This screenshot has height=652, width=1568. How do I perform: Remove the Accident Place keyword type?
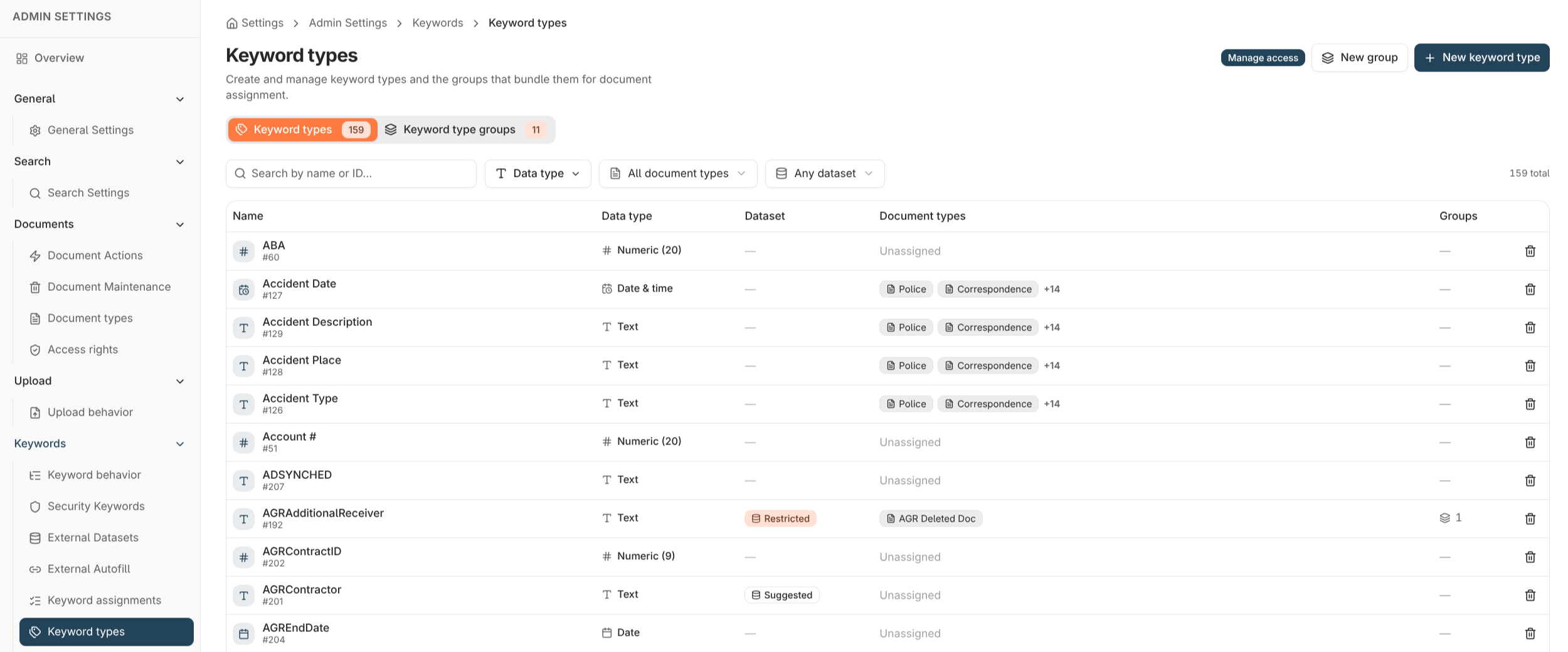tap(1530, 365)
